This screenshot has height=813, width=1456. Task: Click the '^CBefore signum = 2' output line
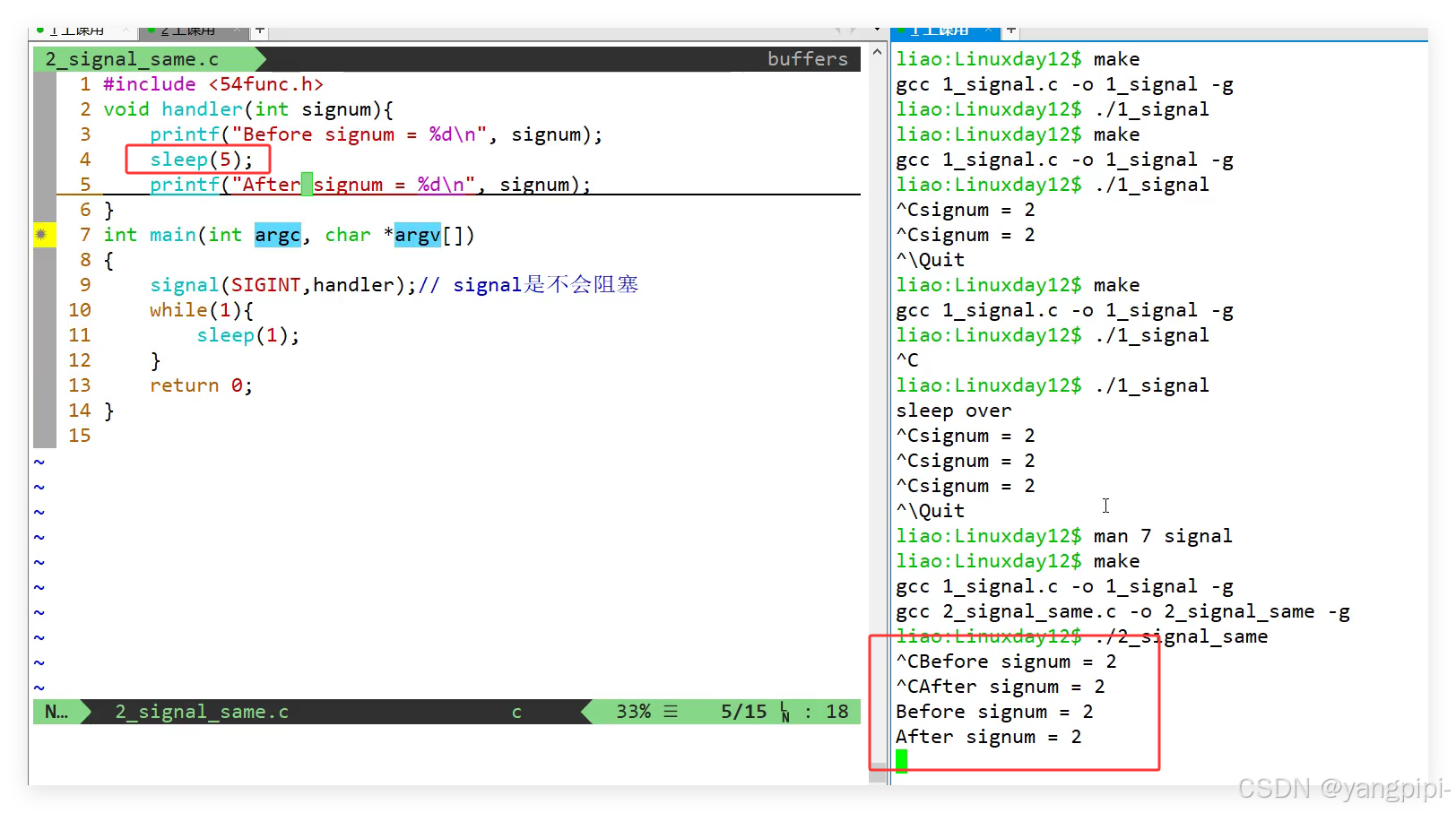[x=1006, y=662]
